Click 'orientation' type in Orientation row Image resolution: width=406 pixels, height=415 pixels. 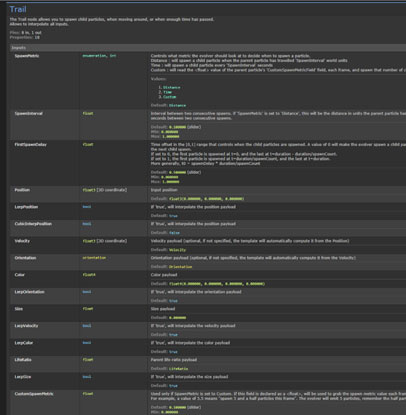coord(94,258)
